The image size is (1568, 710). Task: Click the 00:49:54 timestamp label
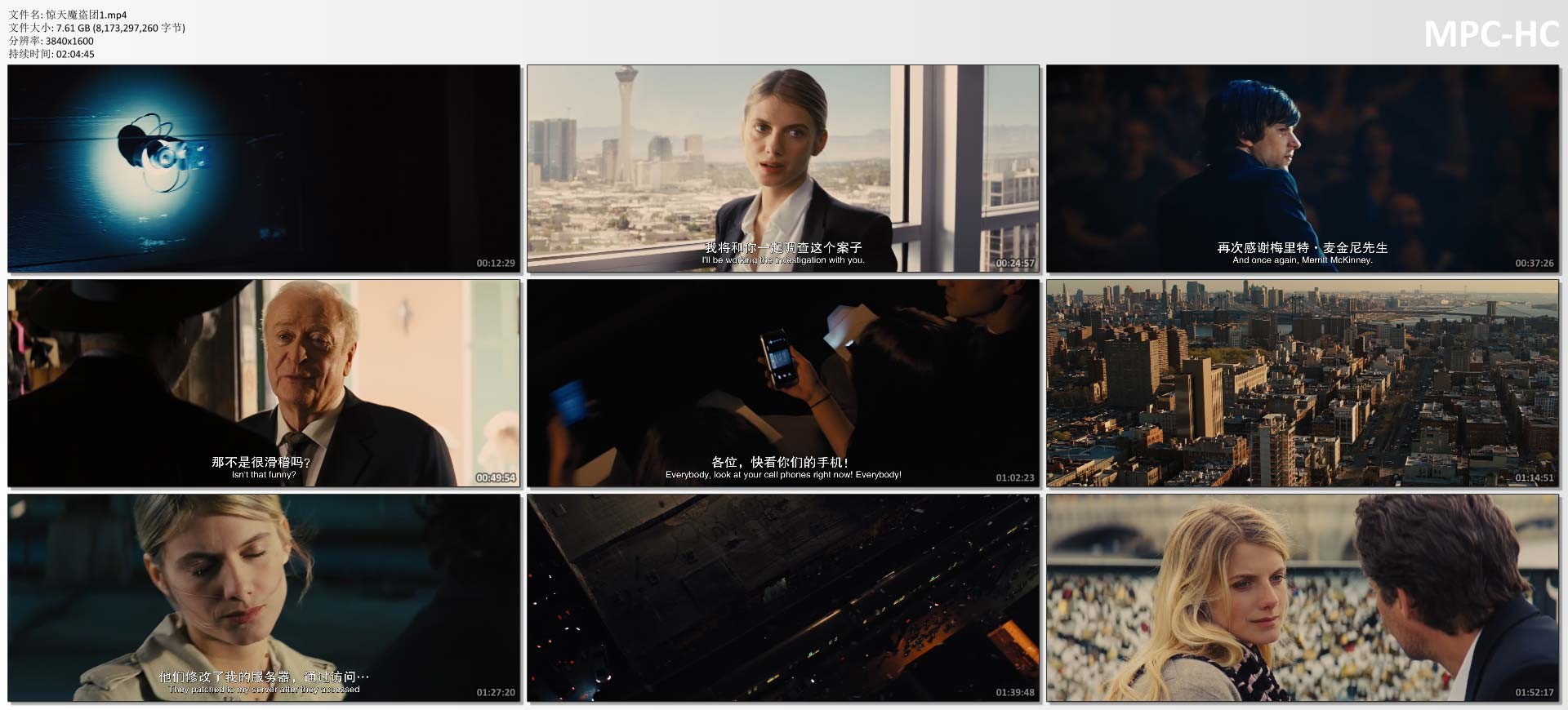tap(496, 478)
